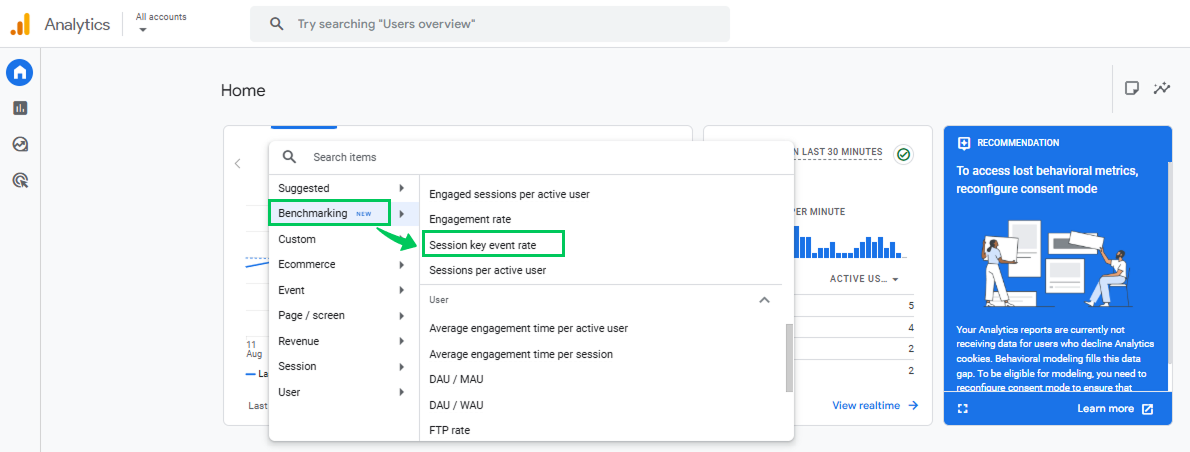This screenshot has width=1190, height=452.
Task: Click the previous card chevron arrow
Action: pos(238,163)
